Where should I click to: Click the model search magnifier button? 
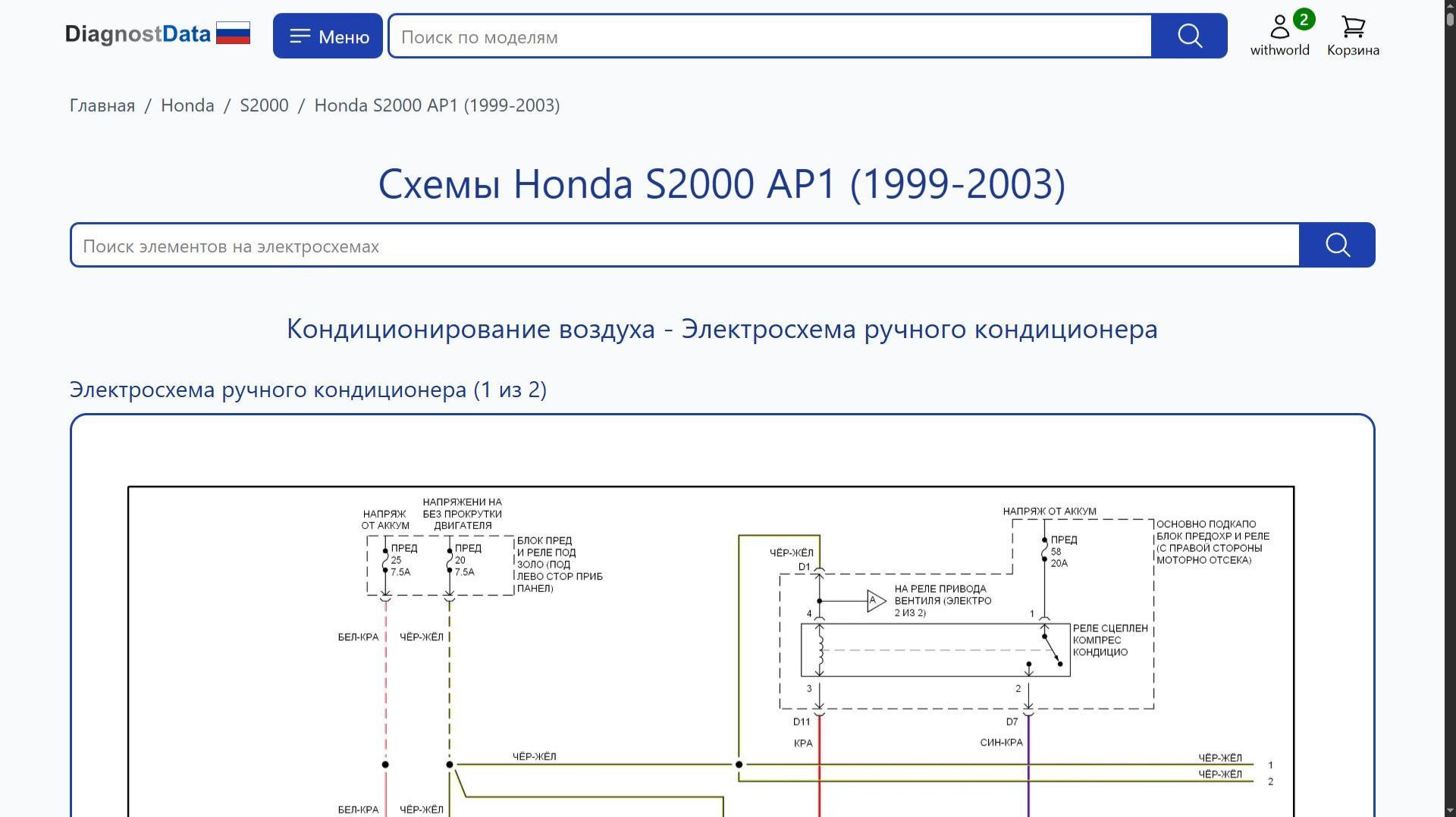1189,36
